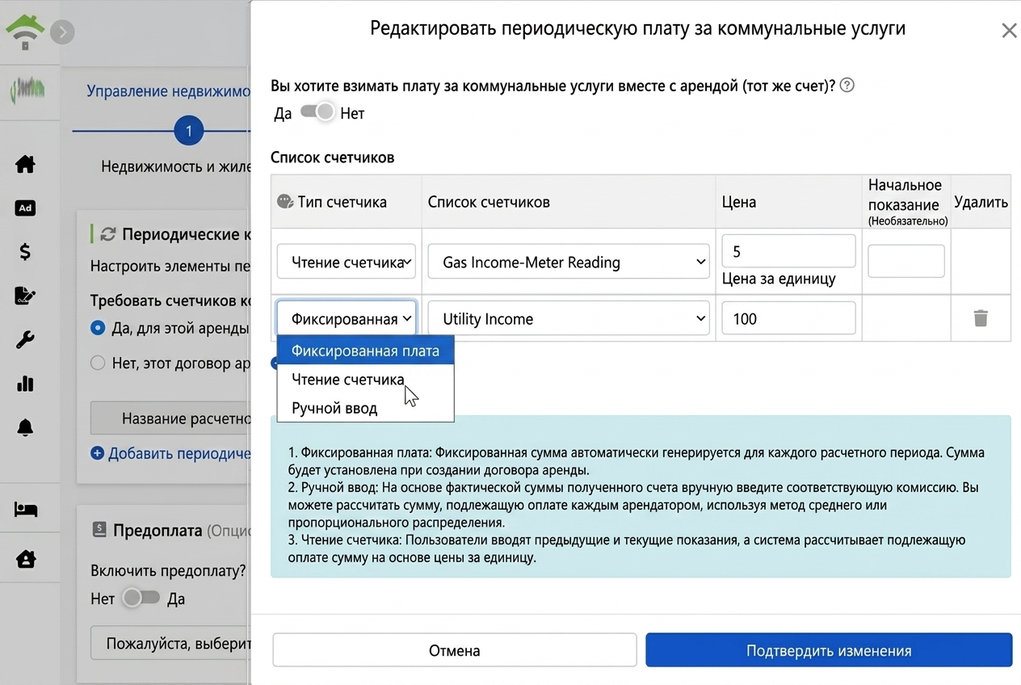Select radio Нет, этот договор
The image size is (1021, 685).
(x=98, y=363)
